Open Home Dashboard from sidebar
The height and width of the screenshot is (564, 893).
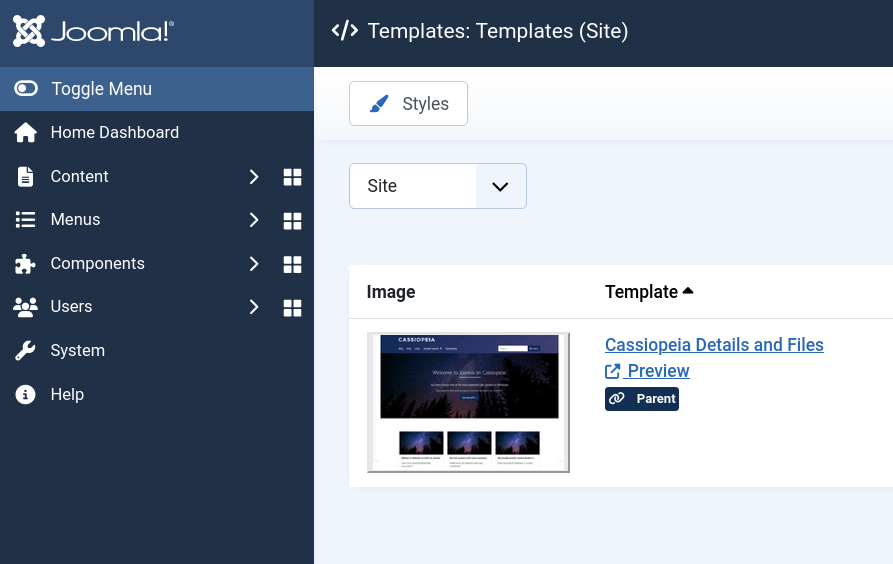tap(114, 132)
